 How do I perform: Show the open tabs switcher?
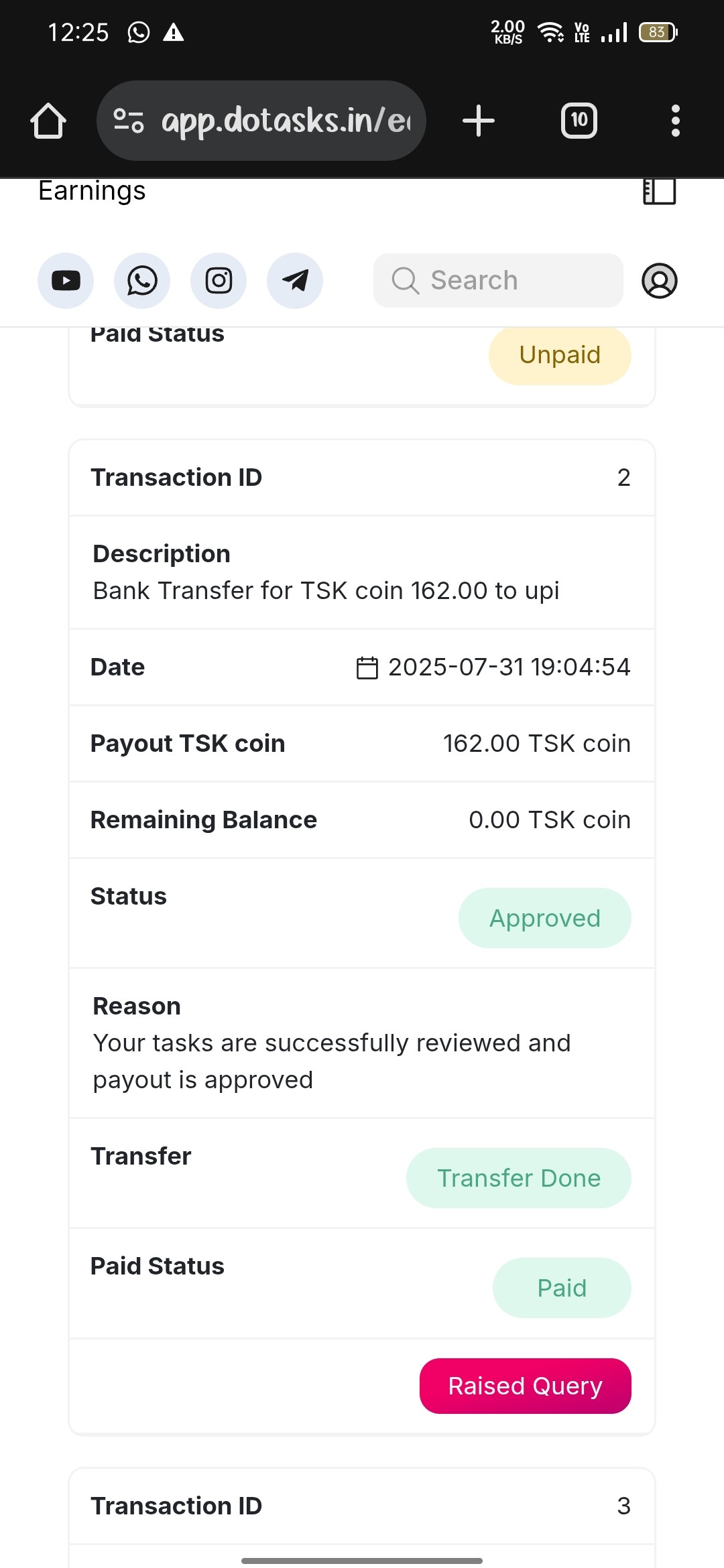tap(579, 121)
